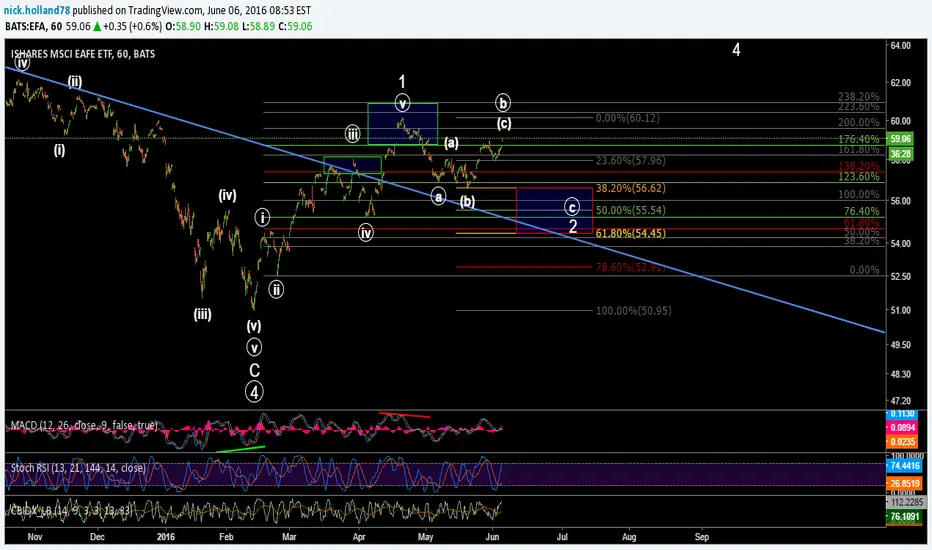932x550 pixels.
Task: Select the circled 4 label below C
Action: 254,392
